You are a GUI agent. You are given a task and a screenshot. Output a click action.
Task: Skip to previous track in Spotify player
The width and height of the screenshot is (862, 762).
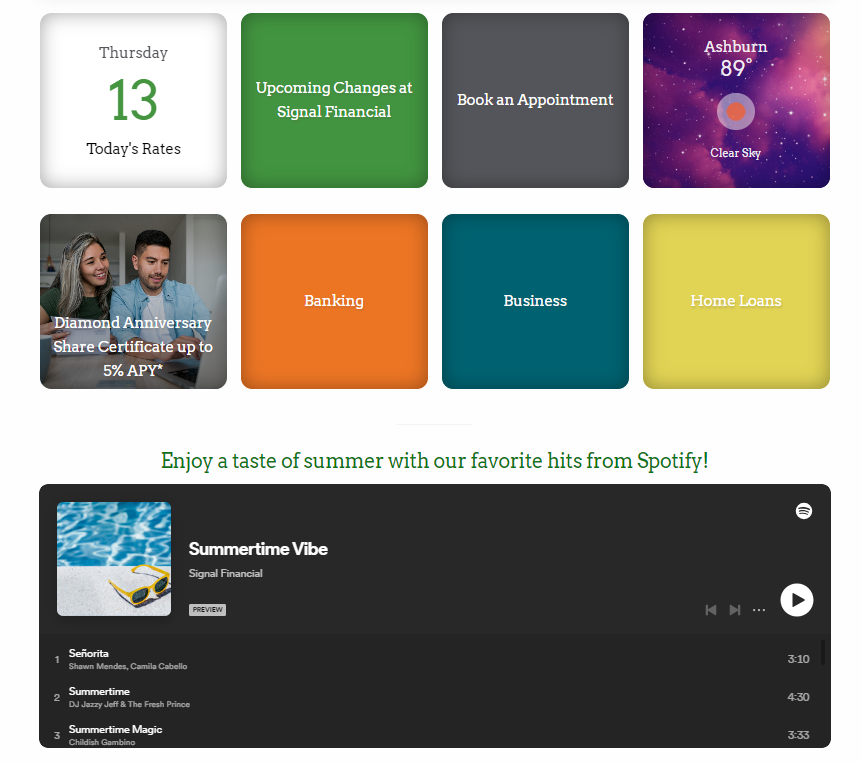coord(711,610)
